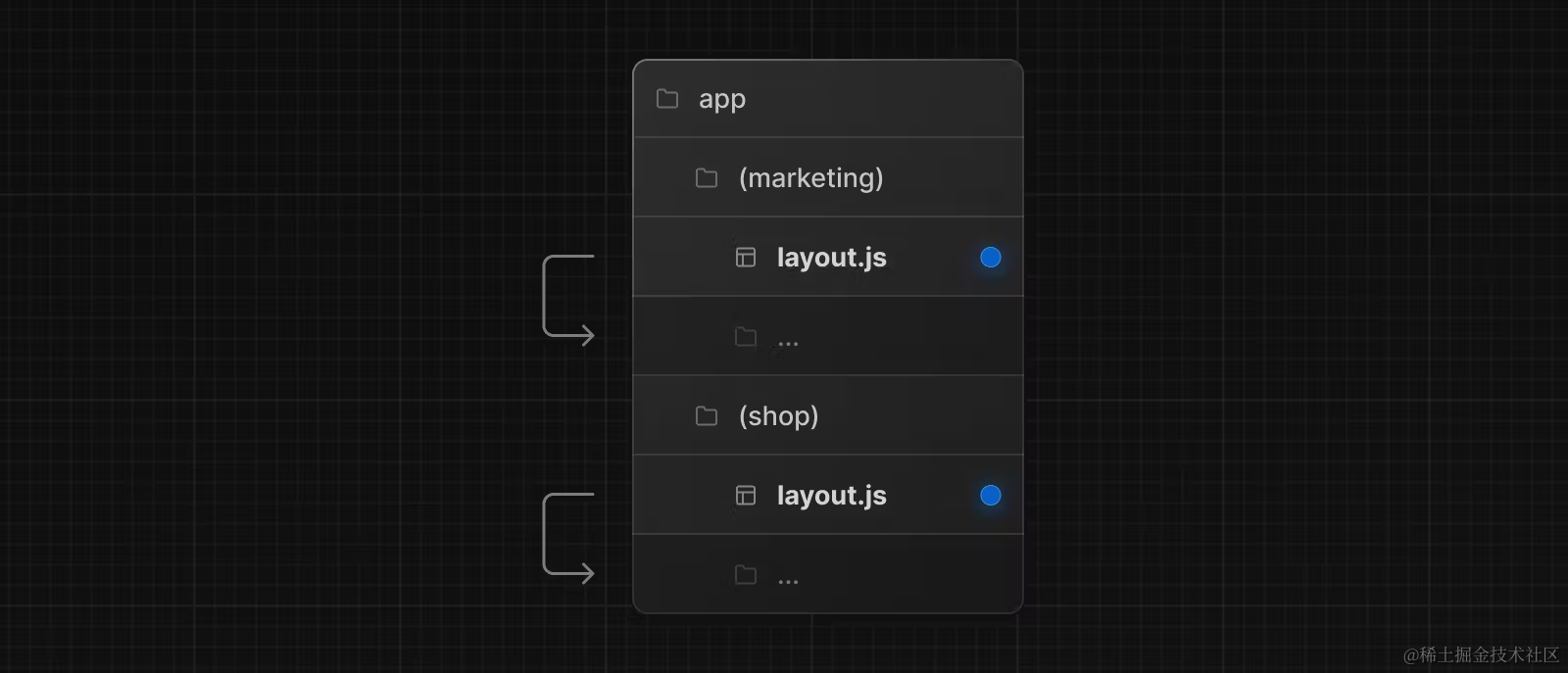The image size is (1568, 673).
Task: Click the (shop) folder icon
Action: coord(707,416)
